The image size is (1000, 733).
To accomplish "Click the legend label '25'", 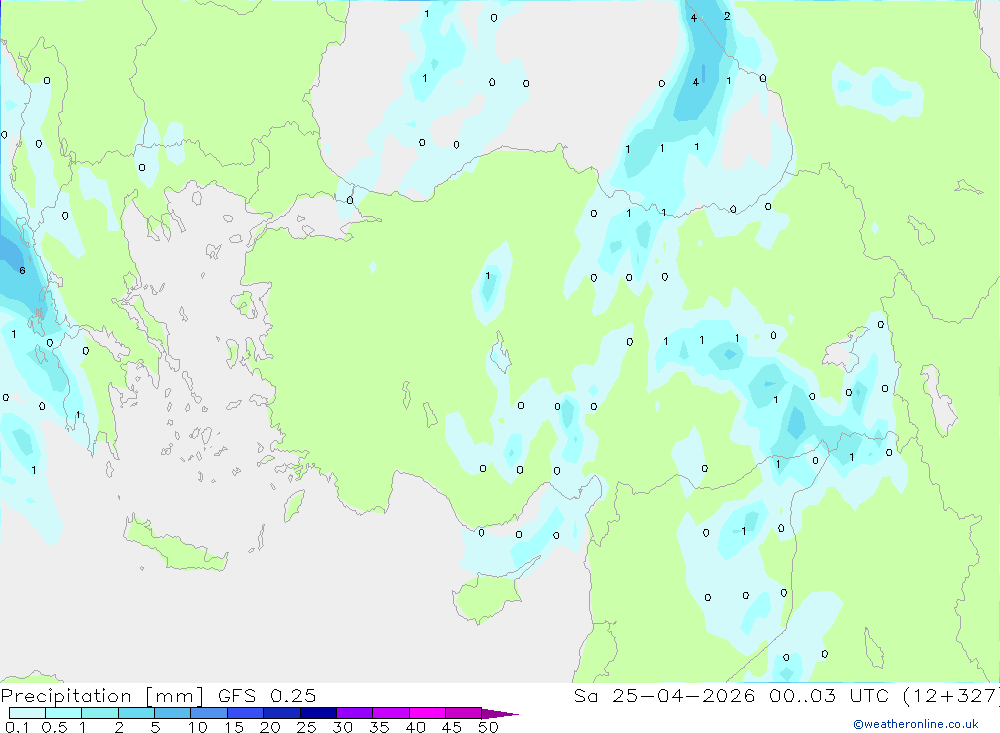I will pyautogui.click(x=306, y=727).
